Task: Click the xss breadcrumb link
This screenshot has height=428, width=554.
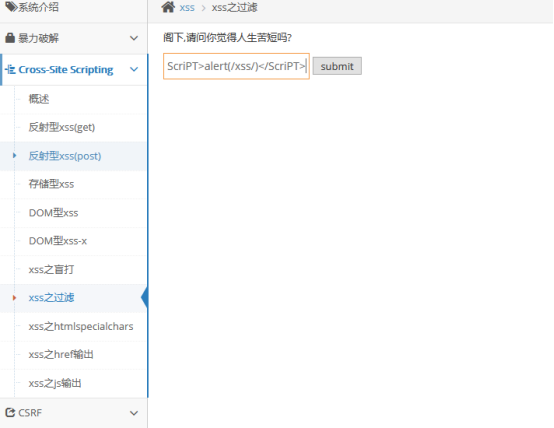Action: click(x=187, y=7)
